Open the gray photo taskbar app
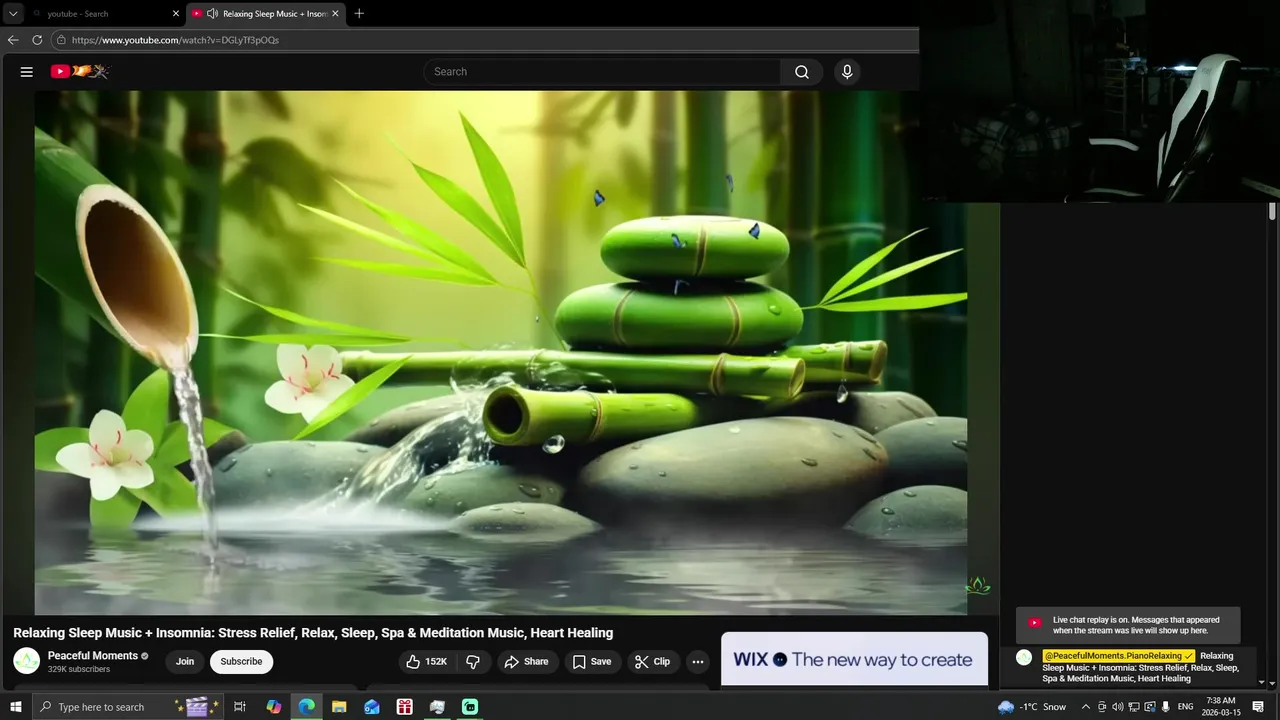Viewport: 1280px width, 720px height. 437,707
